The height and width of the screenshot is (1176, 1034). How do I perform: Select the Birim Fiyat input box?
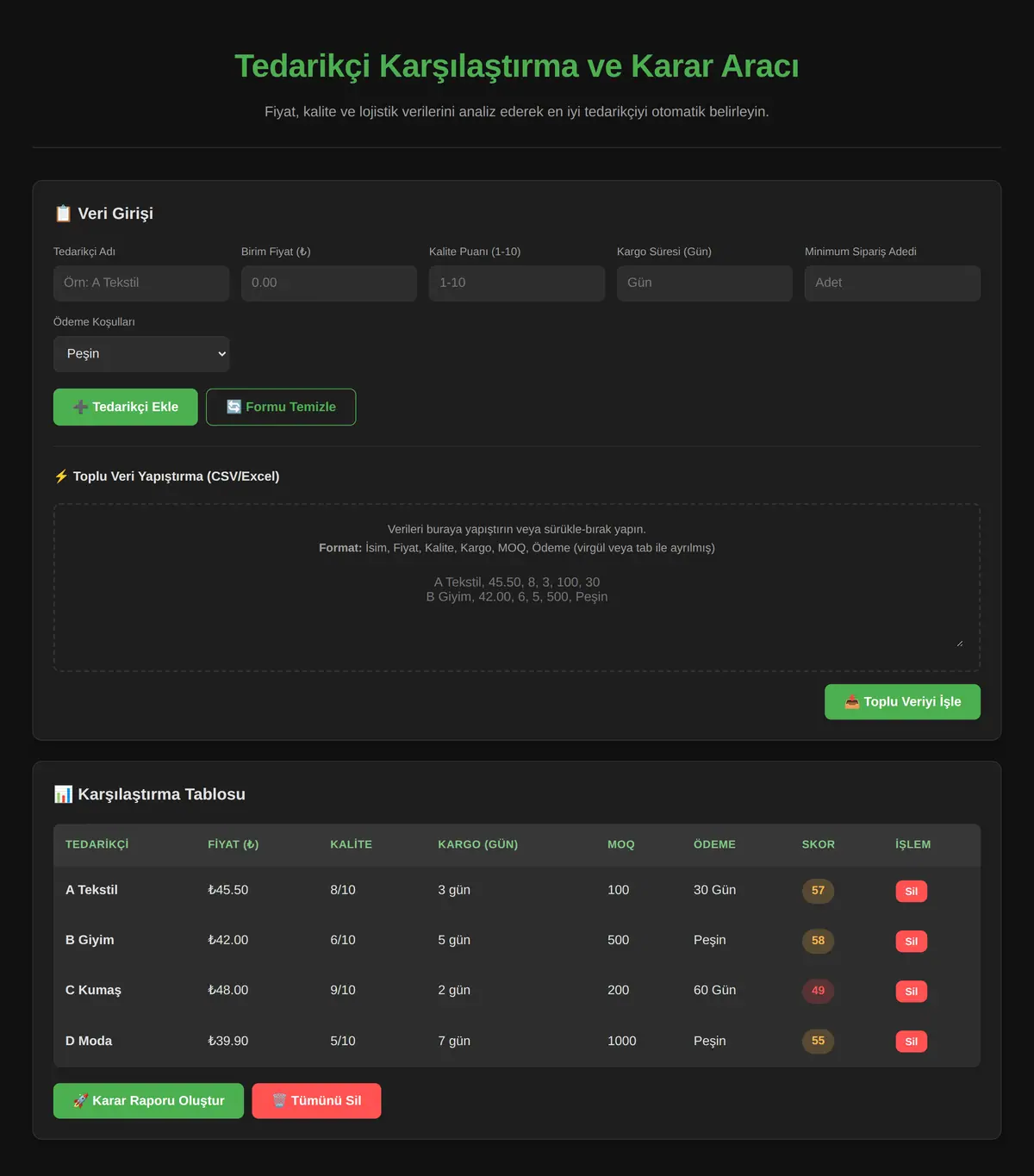[329, 283]
